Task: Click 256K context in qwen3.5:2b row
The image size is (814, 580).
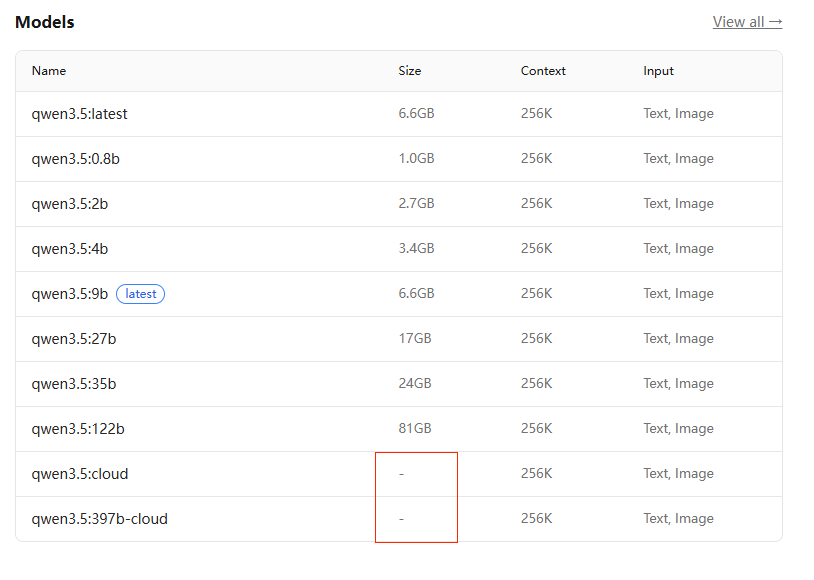Action: (x=536, y=203)
